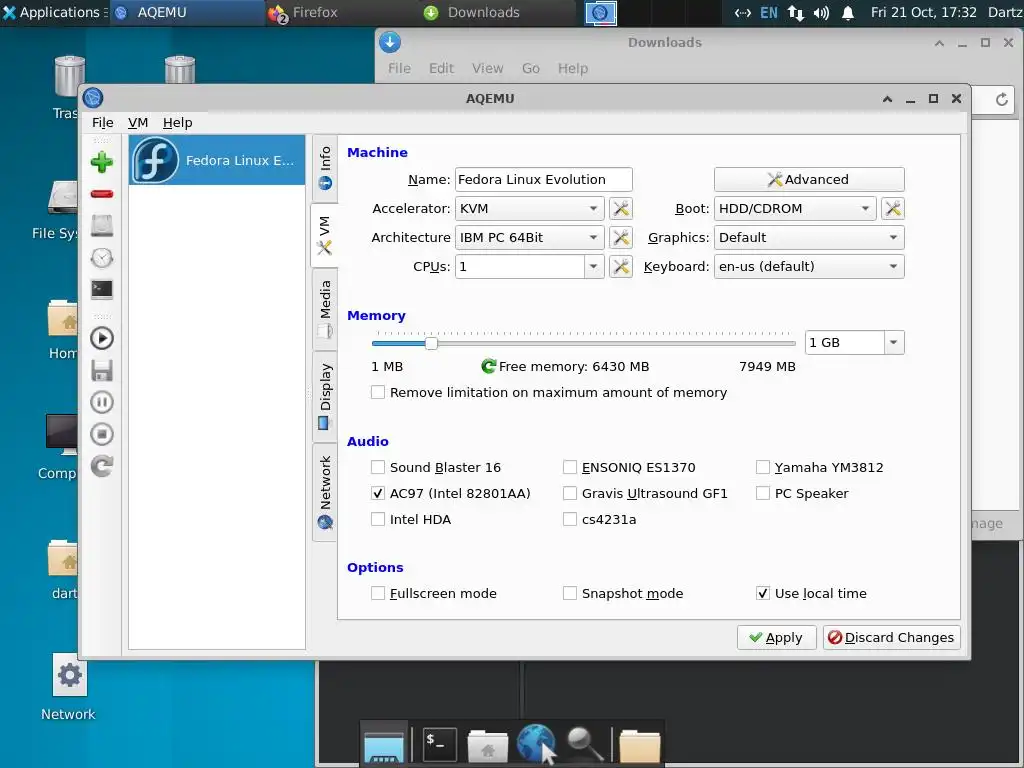Open the Network settings desktop icon
The image size is (1024, 768).
[69, 688]
